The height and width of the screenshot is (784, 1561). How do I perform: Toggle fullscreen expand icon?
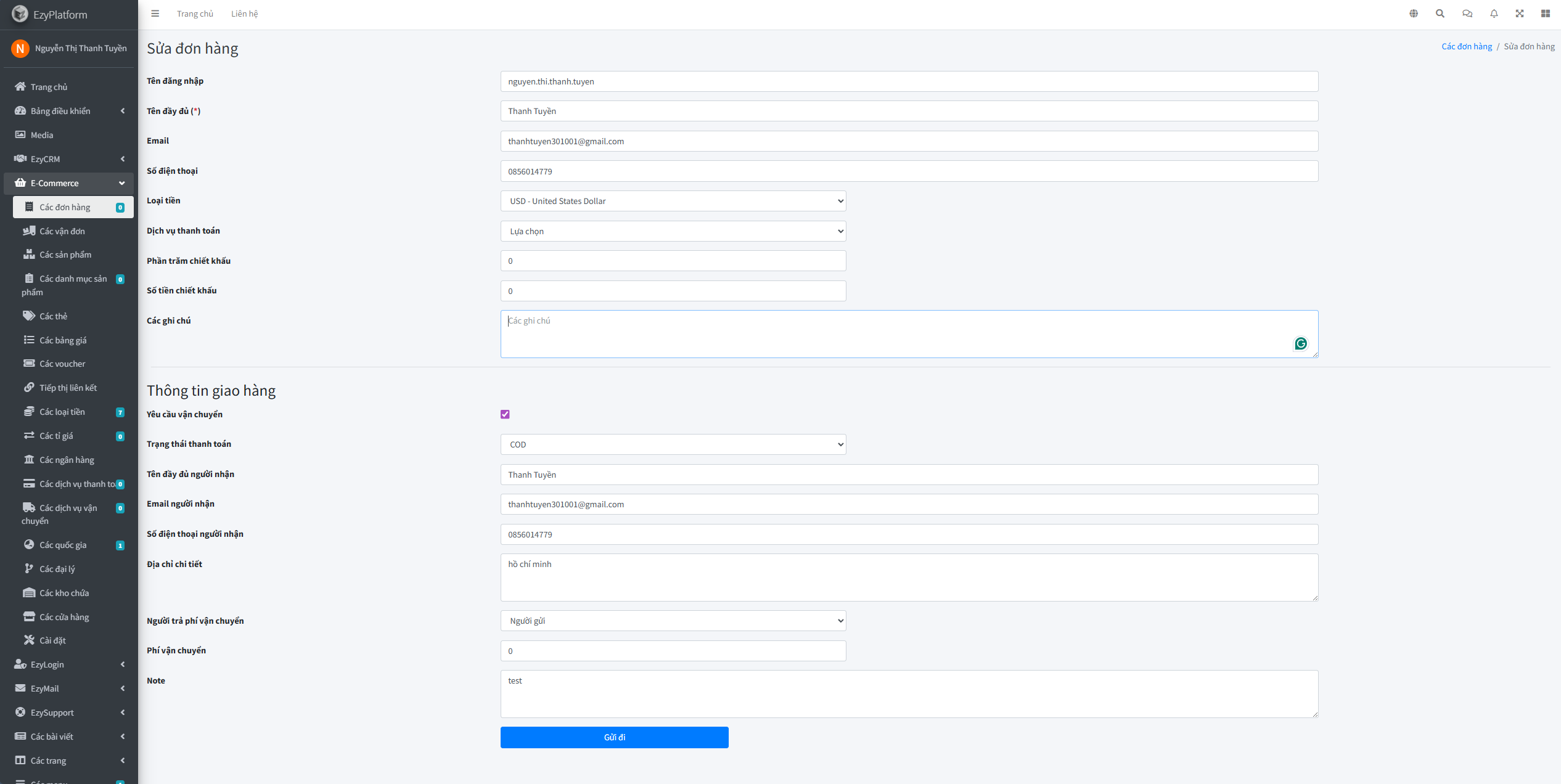click(x=1520, y=14)
